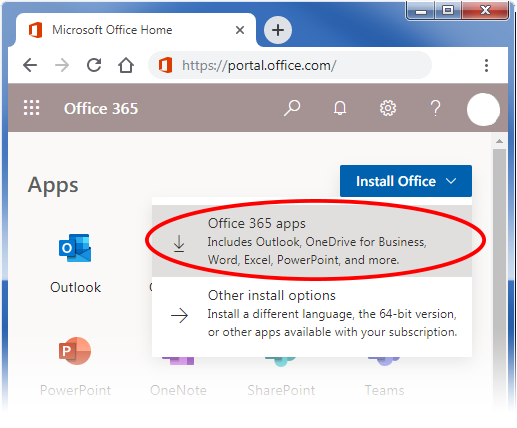Go to the browser home button
Image resolution: width=517 pixels, height=428 pixels.
pos(126,65)
